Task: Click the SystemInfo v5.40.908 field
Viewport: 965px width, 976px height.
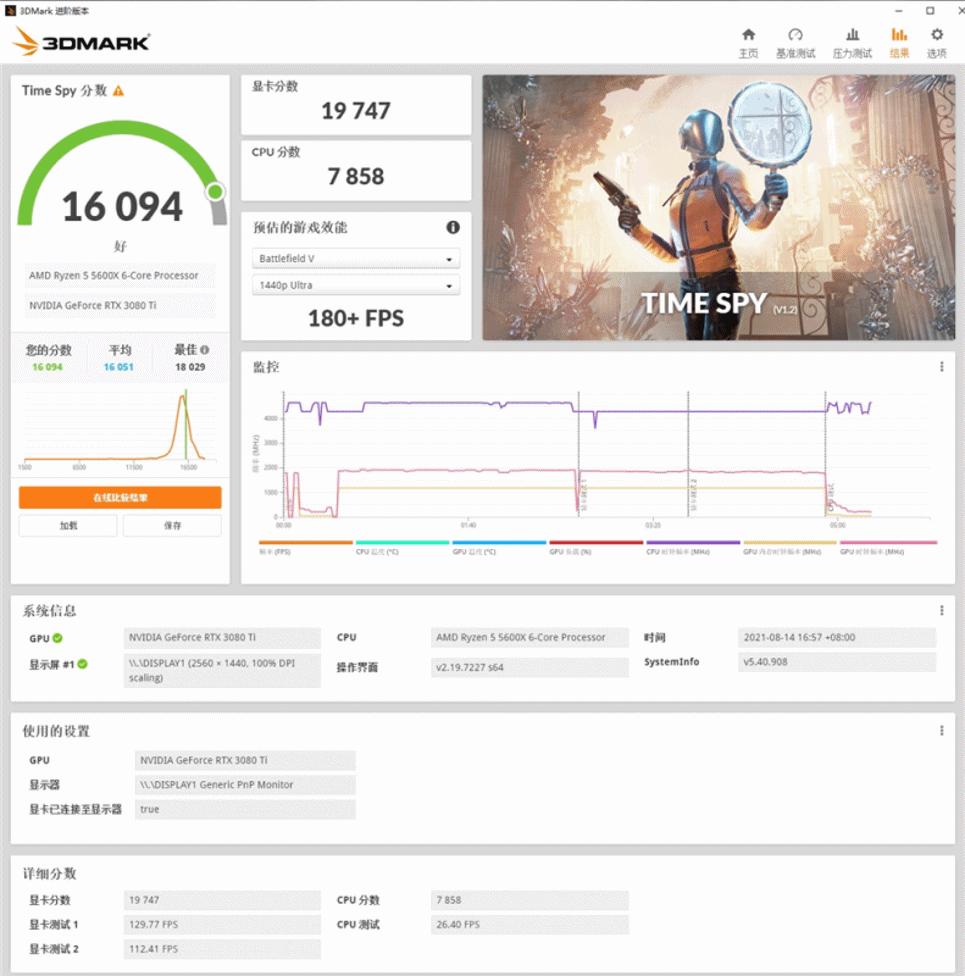Action: (x=836, y=662)
